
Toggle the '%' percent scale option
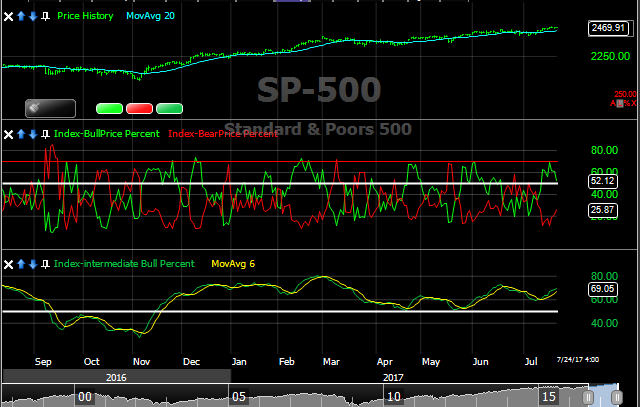[627, 103]
